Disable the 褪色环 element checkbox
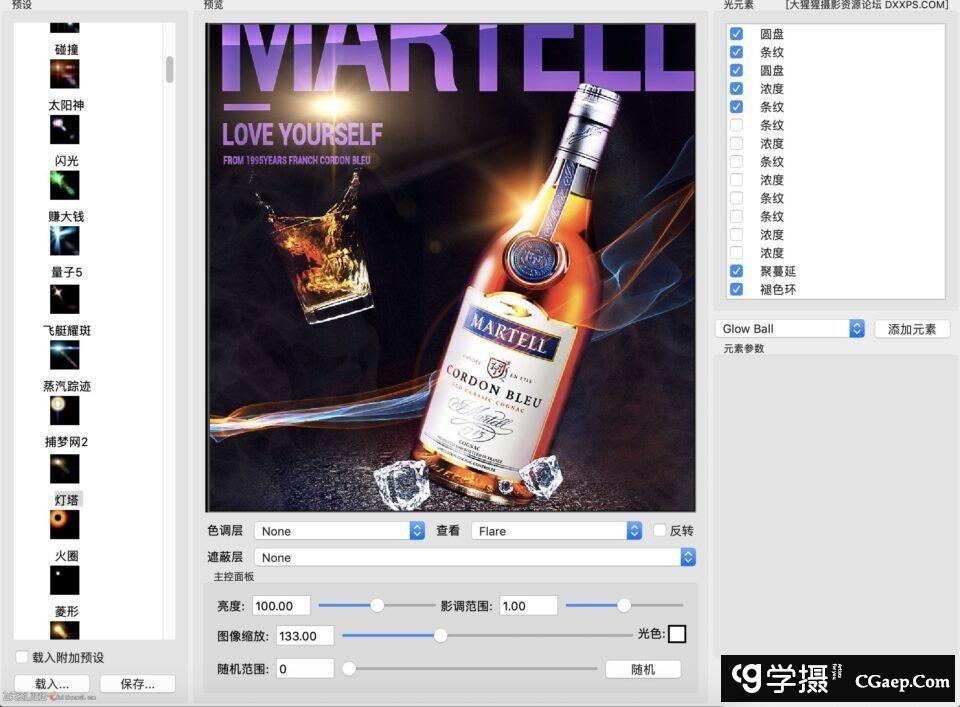 tap(737, 289)
